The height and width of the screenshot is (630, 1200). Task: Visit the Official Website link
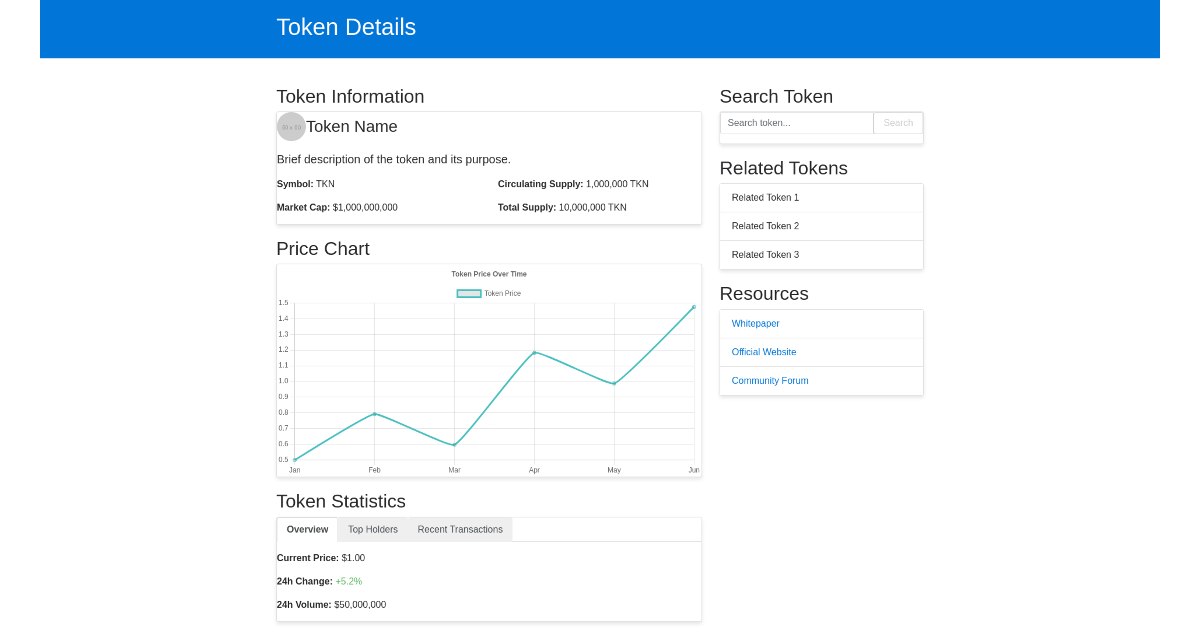(x=764, y=352)
